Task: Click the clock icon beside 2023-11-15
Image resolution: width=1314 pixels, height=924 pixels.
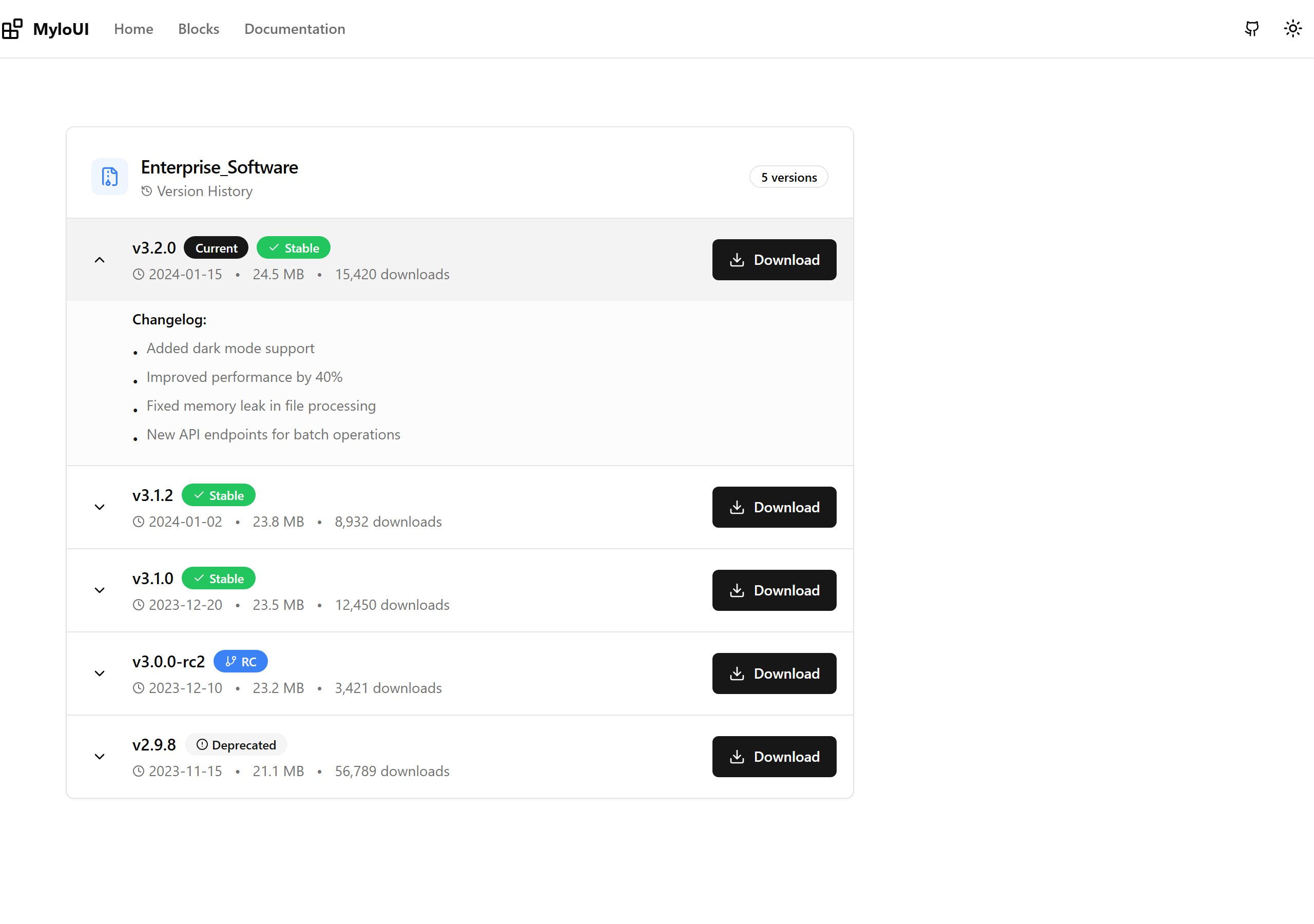Action: [139, 771]
